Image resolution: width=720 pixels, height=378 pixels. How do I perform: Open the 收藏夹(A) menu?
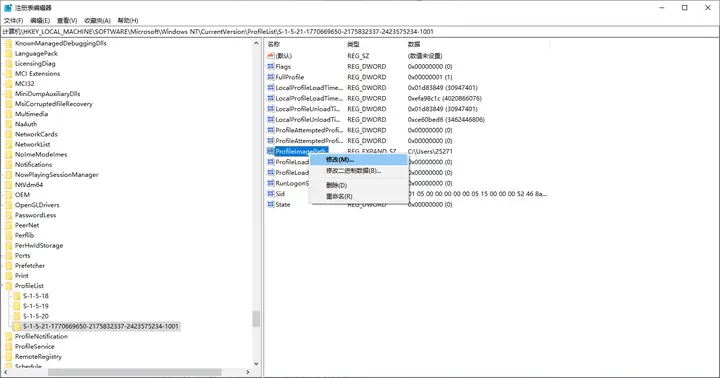coord(97,21)
